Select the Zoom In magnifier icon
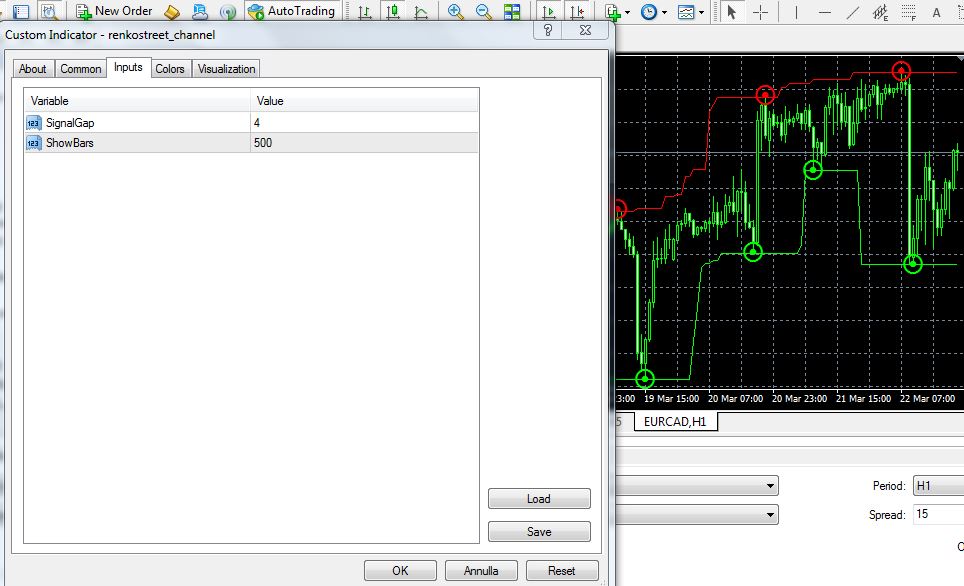Viewport: 964px width, 586px height. coord(456,12)
